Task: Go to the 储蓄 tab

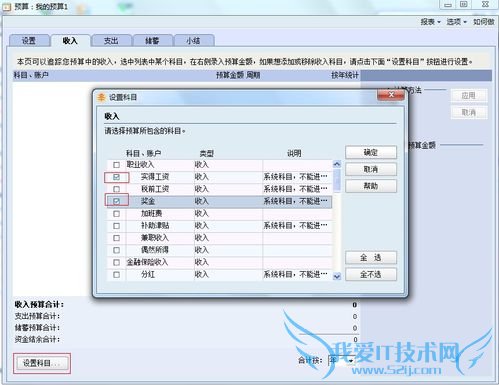Action: [152, 41]
